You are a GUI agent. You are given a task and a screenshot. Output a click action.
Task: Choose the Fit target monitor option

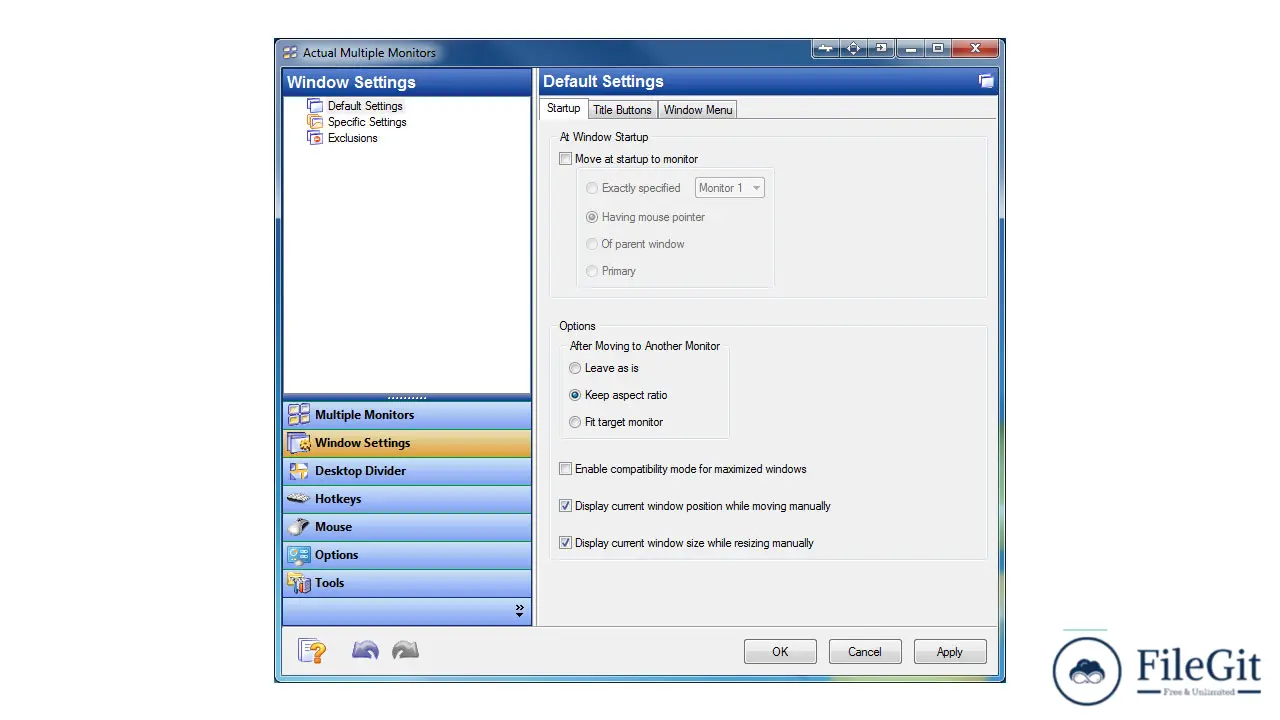pyautogui.click(x=575, y=422)
